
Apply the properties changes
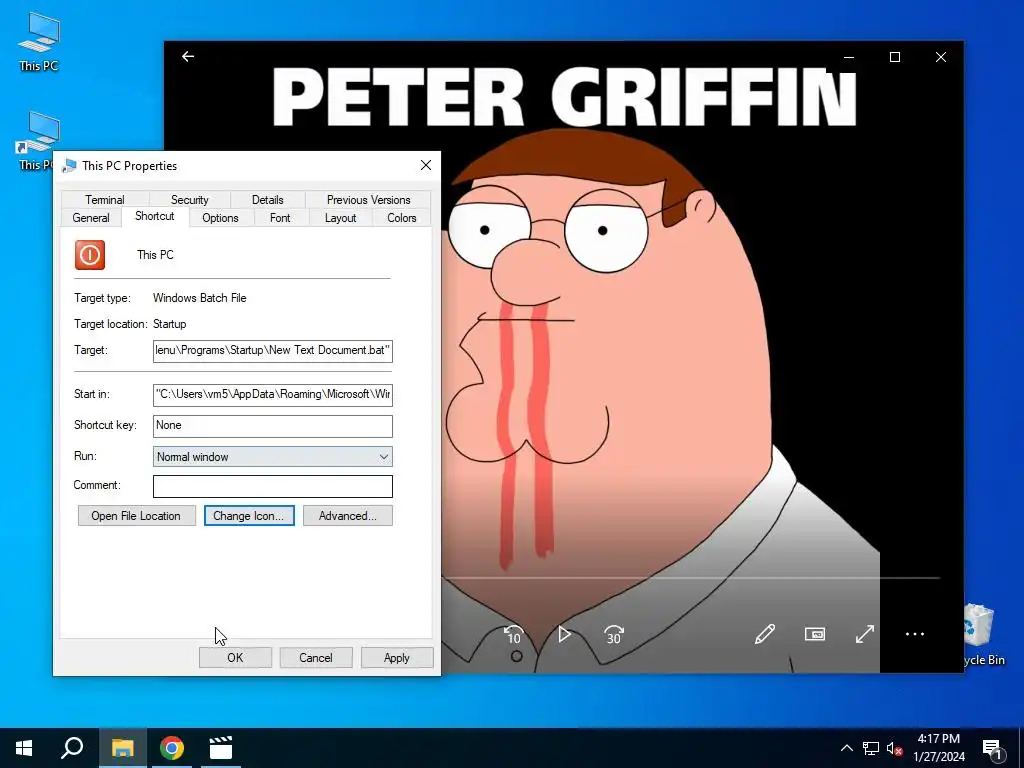[x=397, y=658]
